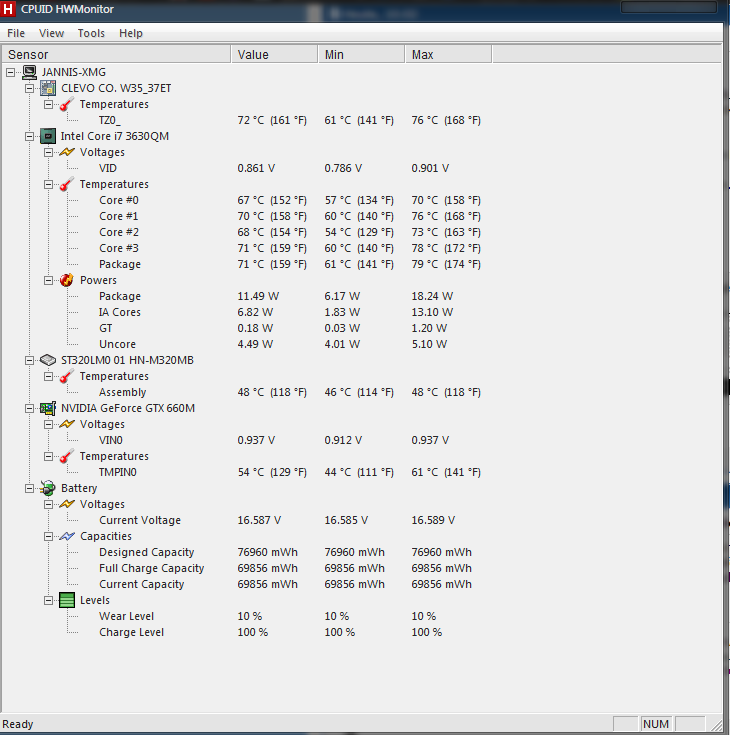Screen dimensions: 730x735
Task: Collapse the NVIDIA GeForce GTX 660M node
Action: pyautogui.click(x=30, y=408)
